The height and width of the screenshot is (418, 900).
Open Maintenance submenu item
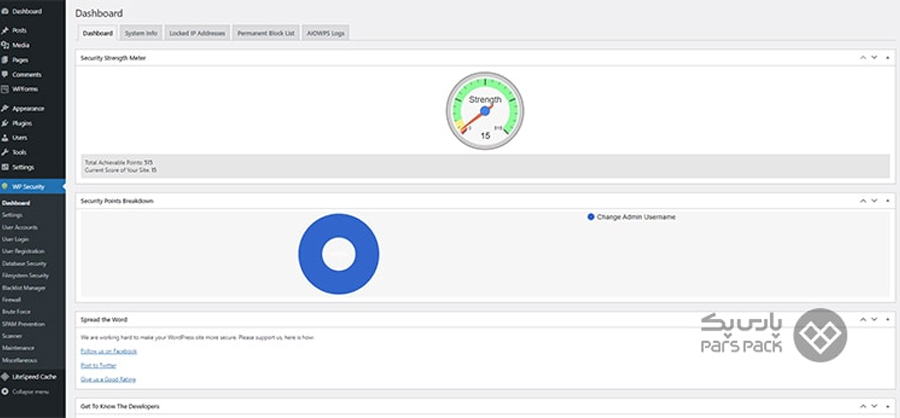point(18,348)
